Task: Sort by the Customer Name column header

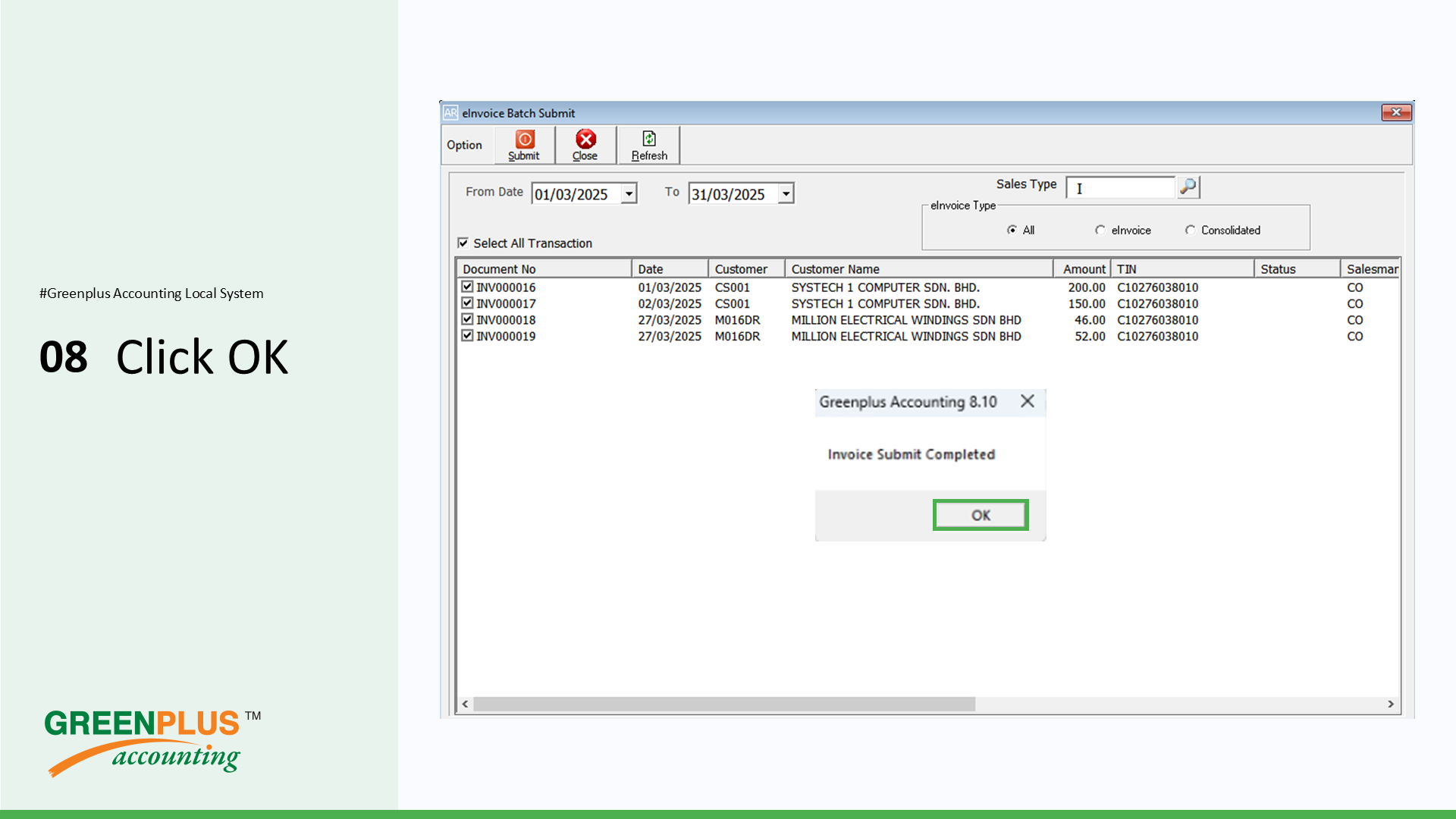Action: click(919, 269)
